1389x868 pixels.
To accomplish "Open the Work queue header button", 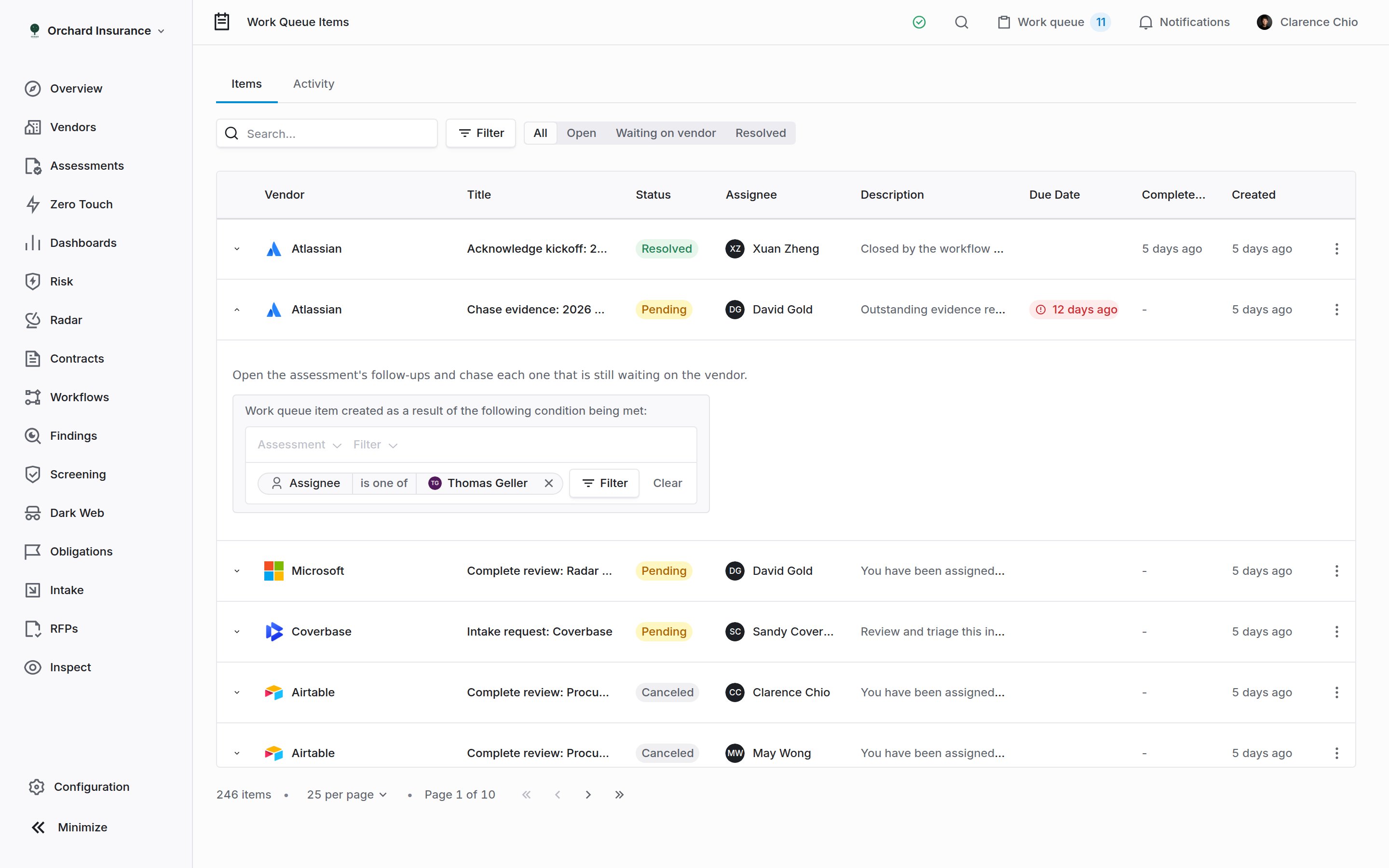I will click(1054, 22).
